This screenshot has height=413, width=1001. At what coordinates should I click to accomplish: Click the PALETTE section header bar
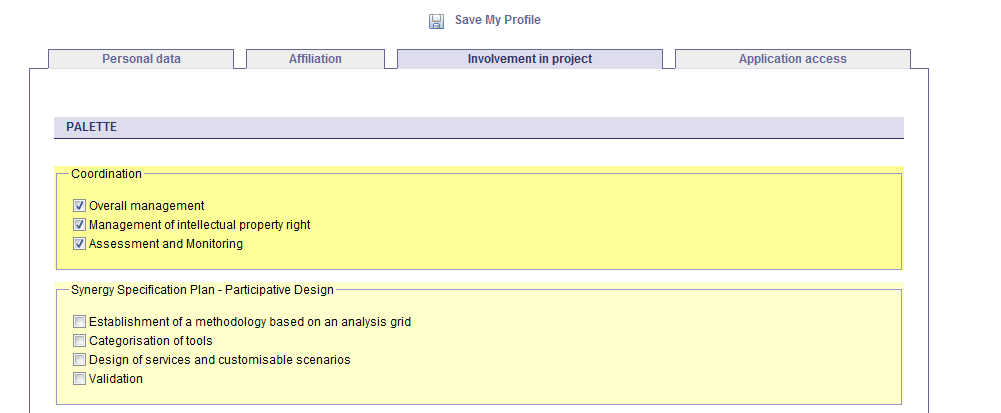[478, 127]
